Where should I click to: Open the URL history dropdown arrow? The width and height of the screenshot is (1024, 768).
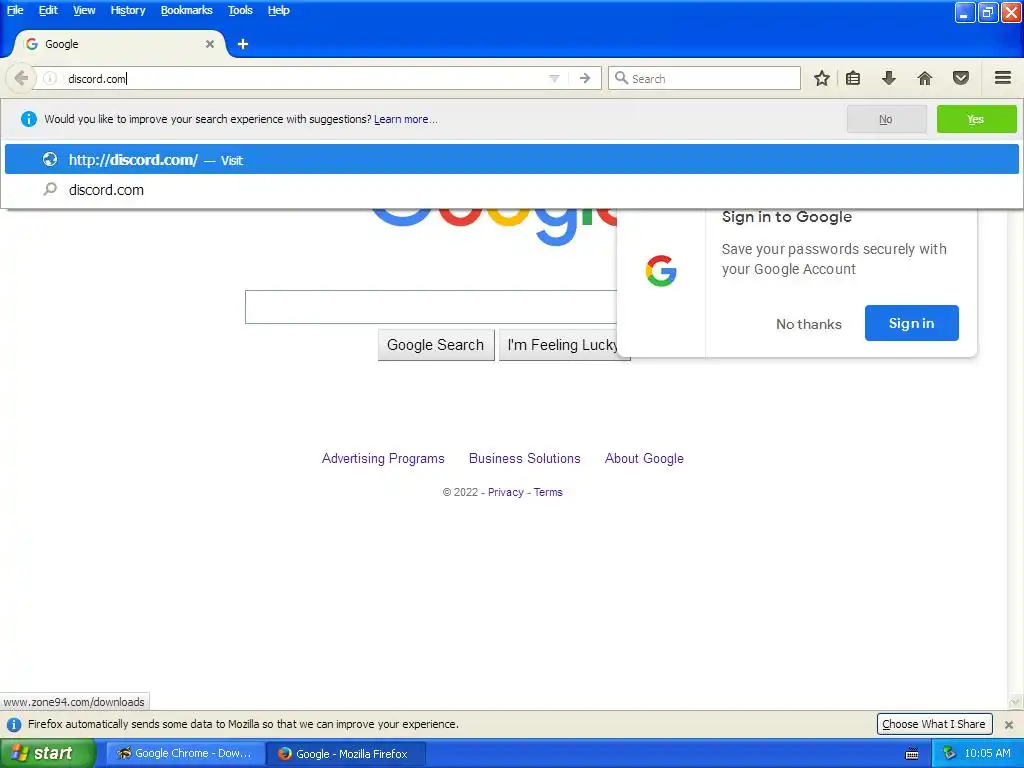pos(554,78)
